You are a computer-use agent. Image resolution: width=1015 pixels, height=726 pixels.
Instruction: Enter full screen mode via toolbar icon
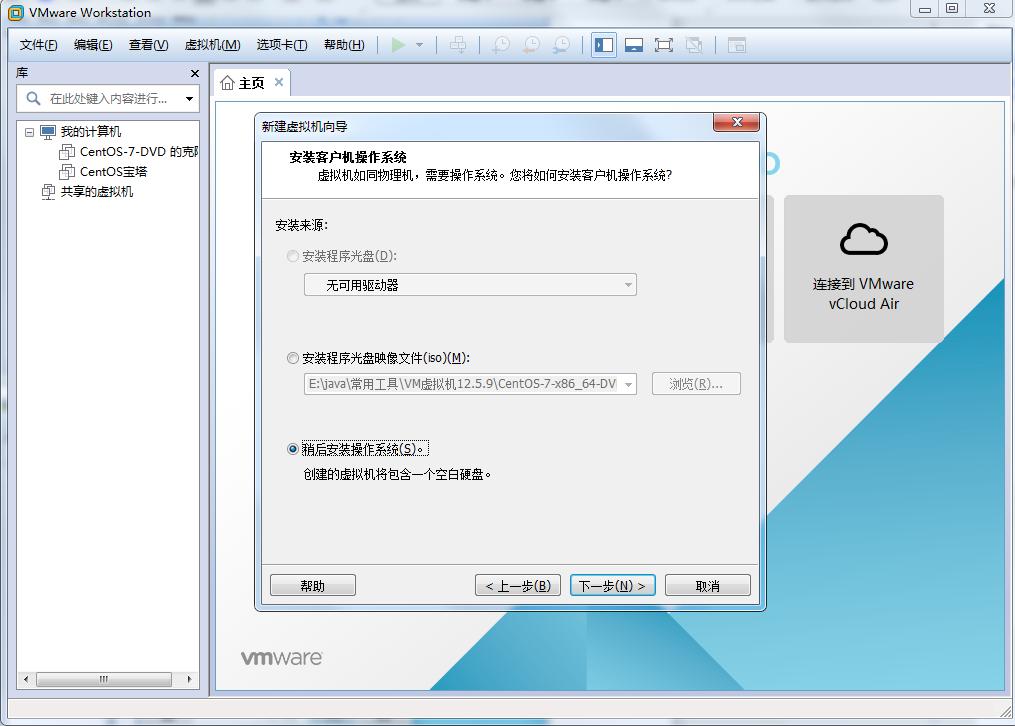(664, 45)
